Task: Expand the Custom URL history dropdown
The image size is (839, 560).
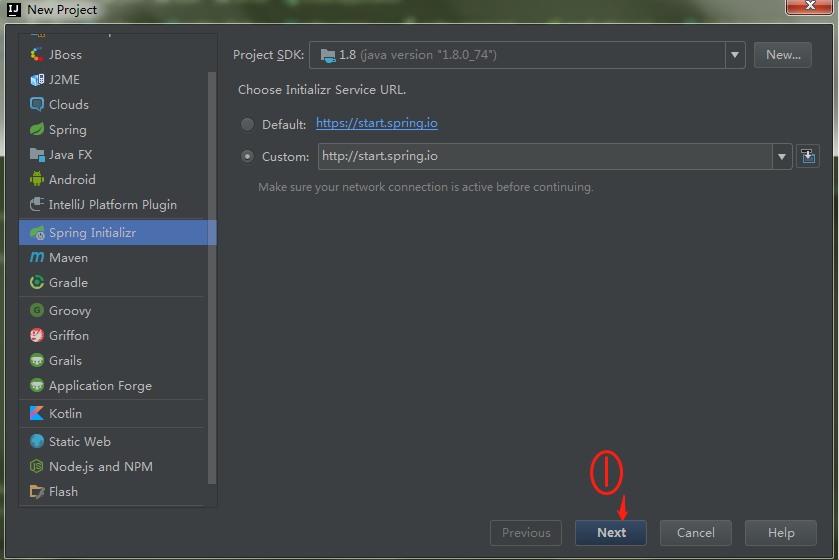Action: (x=782, y=157)
